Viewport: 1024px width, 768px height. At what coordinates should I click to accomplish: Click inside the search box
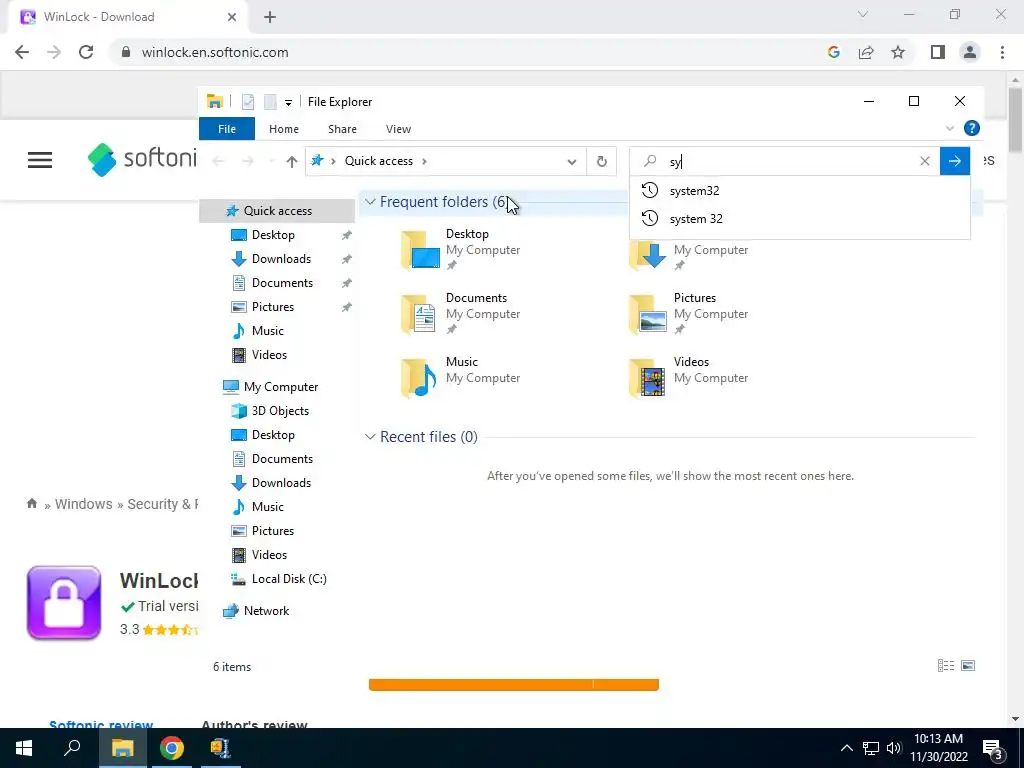coord(784,161)
